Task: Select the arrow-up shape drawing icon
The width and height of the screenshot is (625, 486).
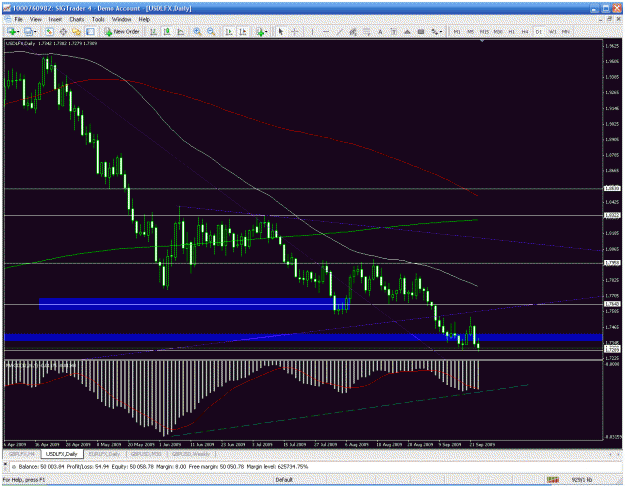Action: click(407, 31)
